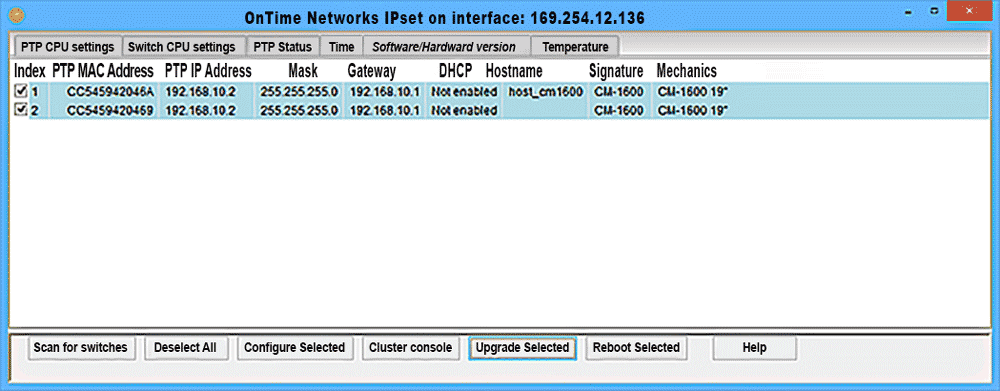
Task: Close the IPset window
Action: click(970, 11)
